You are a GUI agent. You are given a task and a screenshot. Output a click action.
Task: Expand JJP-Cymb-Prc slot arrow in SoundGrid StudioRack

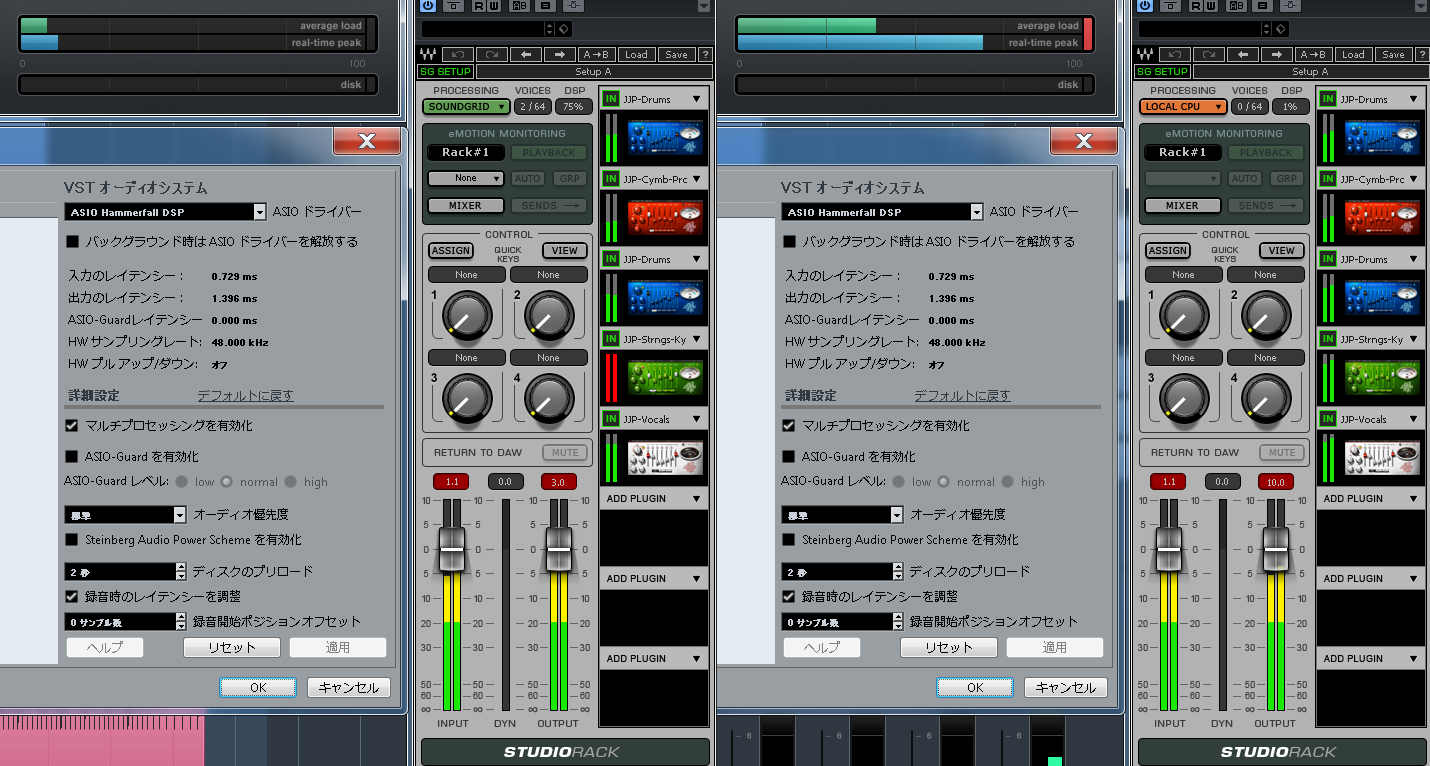697,179
